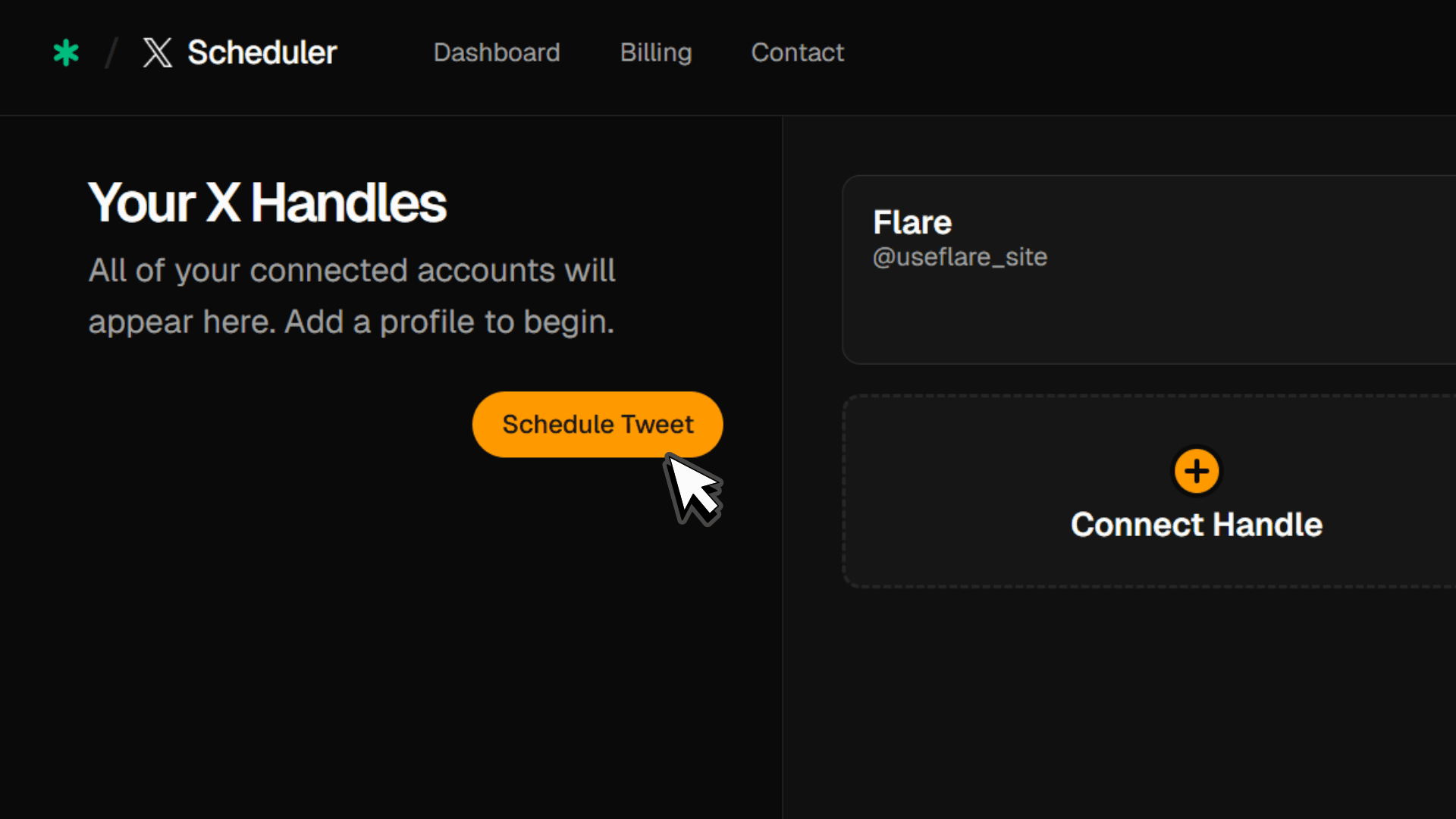The image size is (1456, 819).
Task: Select the Connect Handle label
Action: [1197, 525]
